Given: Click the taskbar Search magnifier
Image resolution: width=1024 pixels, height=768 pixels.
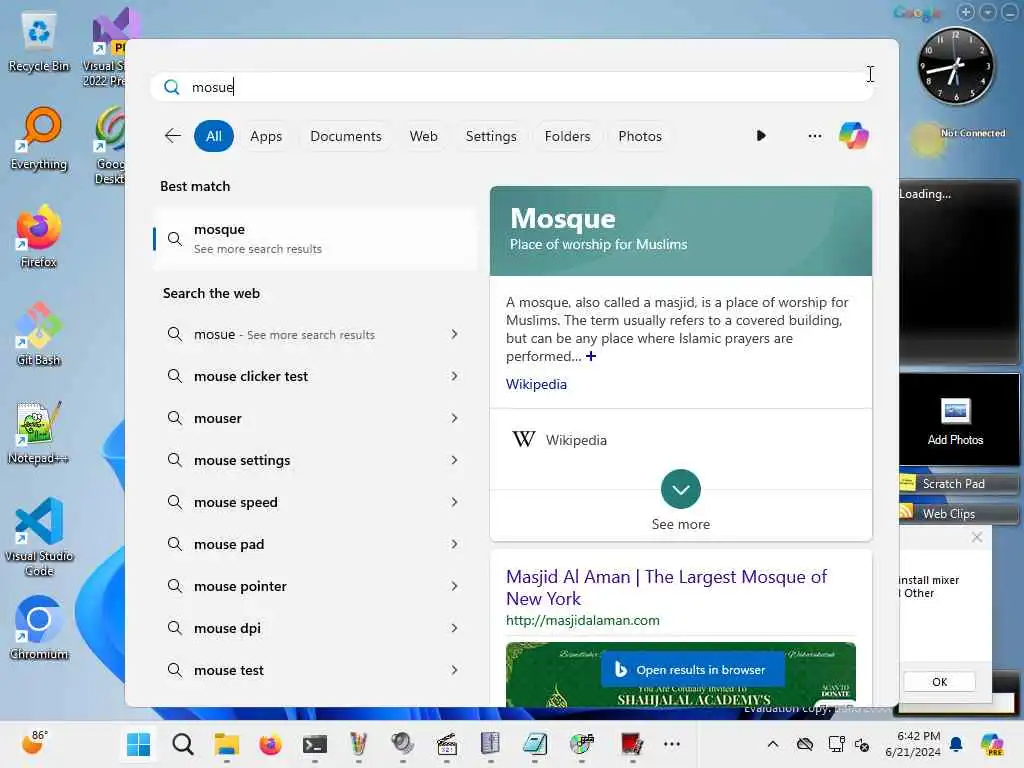Looking at the screenshot, I should 183,744.
